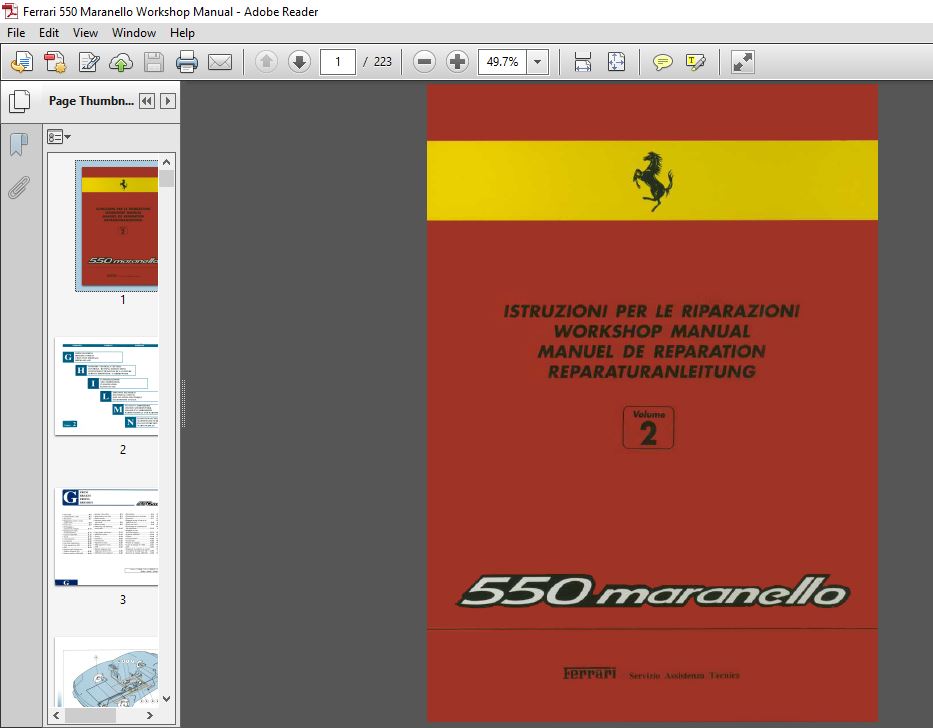The image size is (933, 728).
Task: Click the thumbnails horizontal scroll right arrow
Action: [150, 715]
